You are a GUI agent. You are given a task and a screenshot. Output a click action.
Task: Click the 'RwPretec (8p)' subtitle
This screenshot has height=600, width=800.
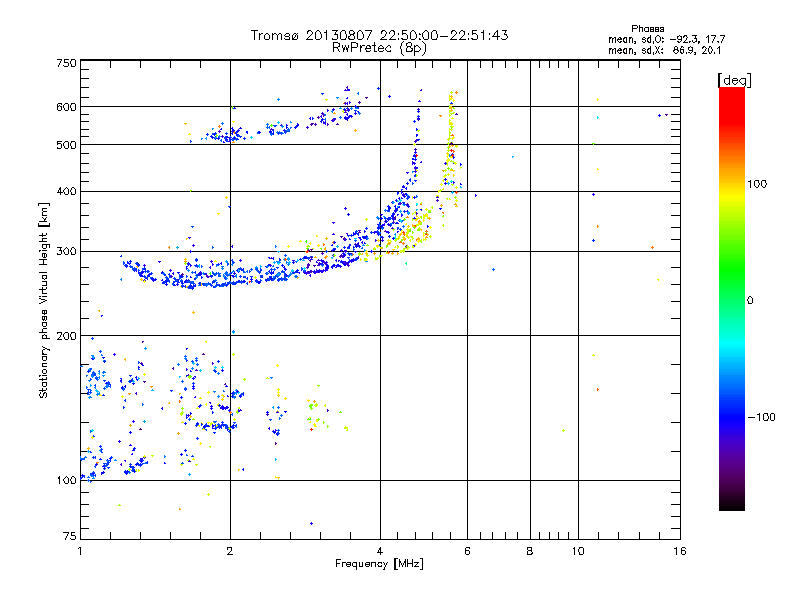379,48
